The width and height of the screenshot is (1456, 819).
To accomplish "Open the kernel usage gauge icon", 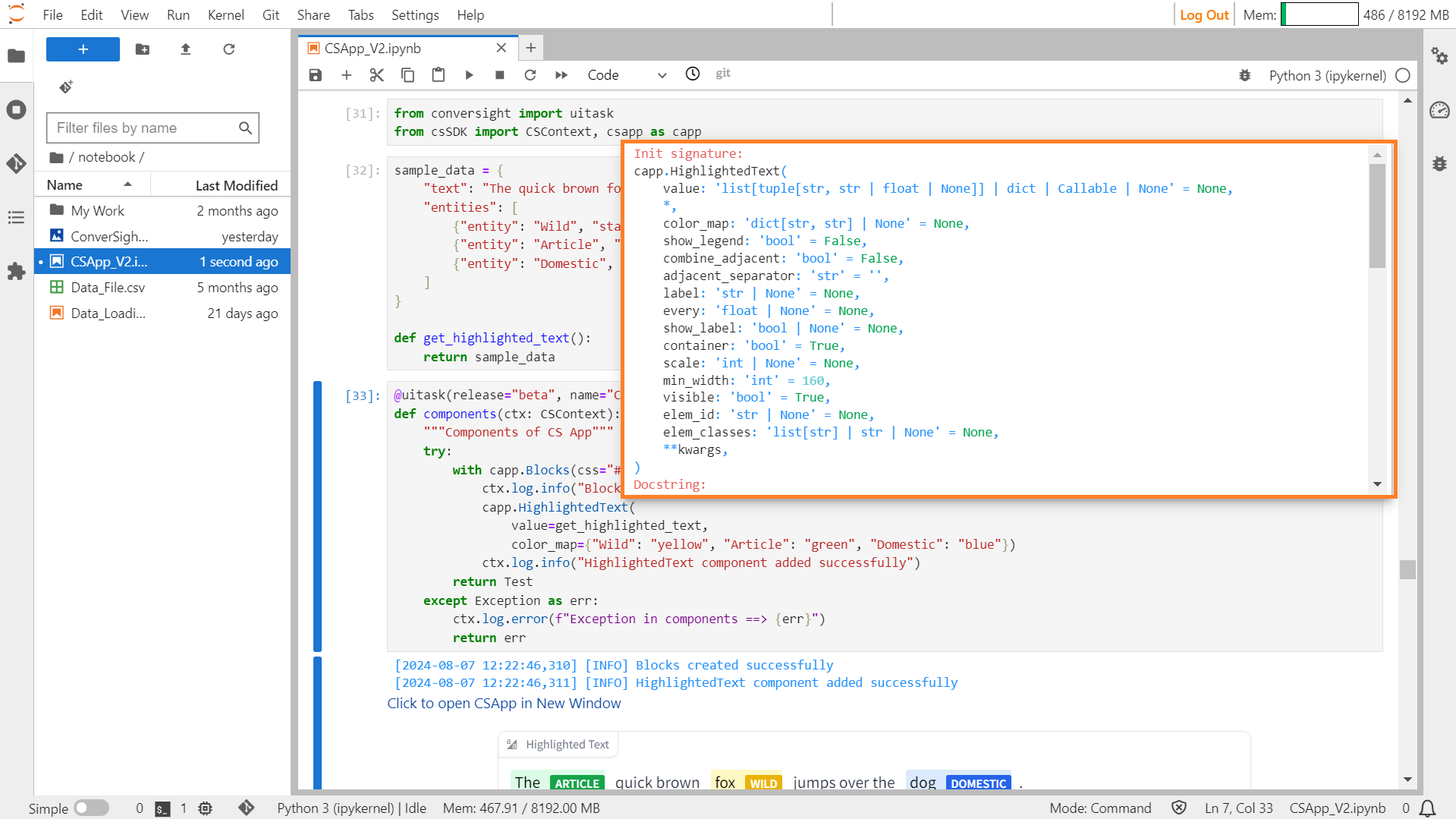I will click(x=1439, y=110).
